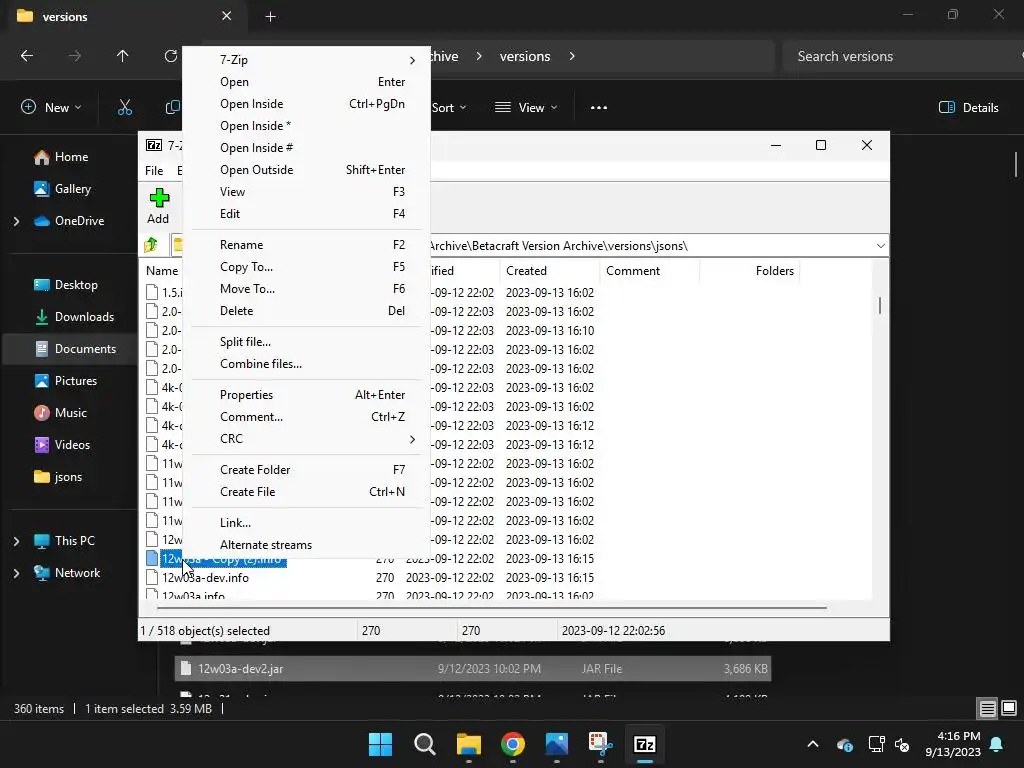Click Explorer back arrow

27,56
